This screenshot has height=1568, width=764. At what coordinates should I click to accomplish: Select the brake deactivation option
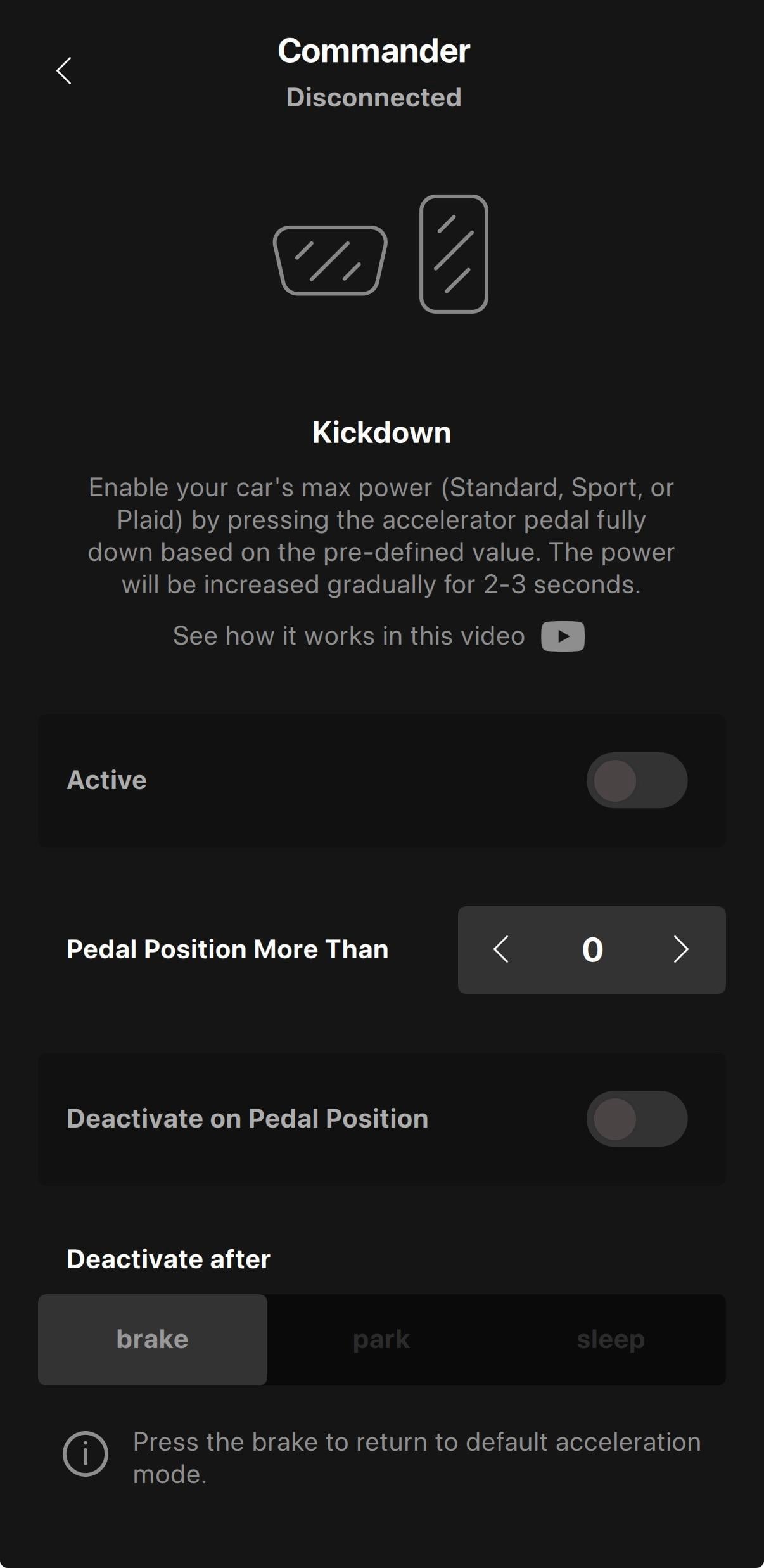(x=153, y=1339)
